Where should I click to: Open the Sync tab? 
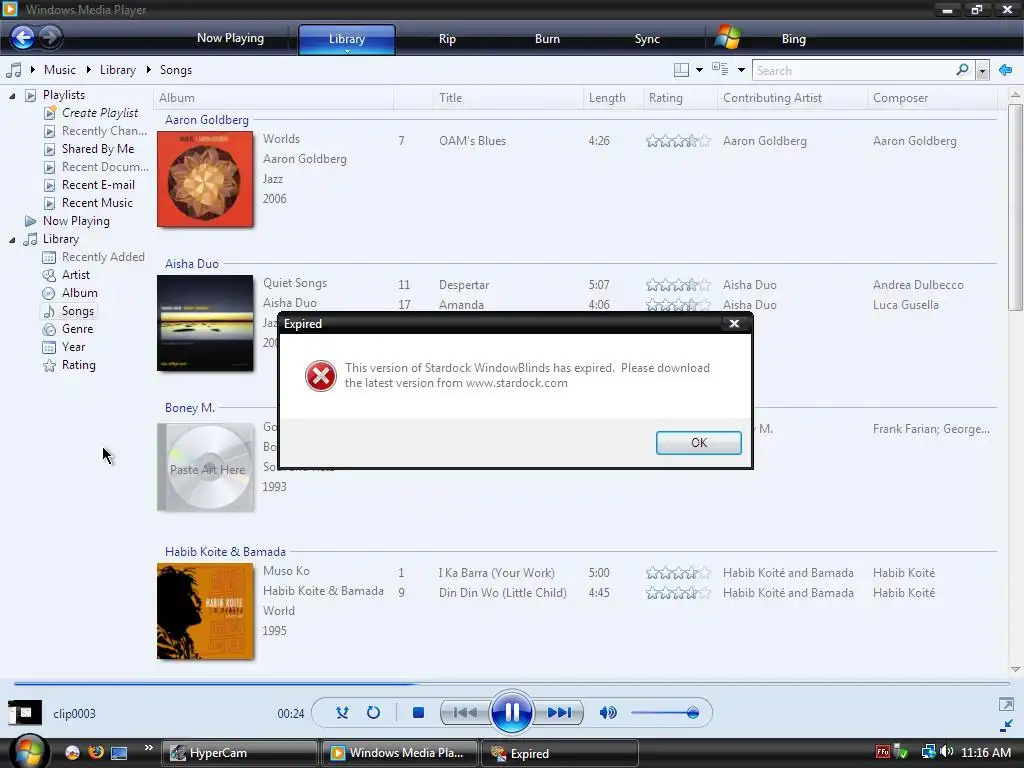647,39
